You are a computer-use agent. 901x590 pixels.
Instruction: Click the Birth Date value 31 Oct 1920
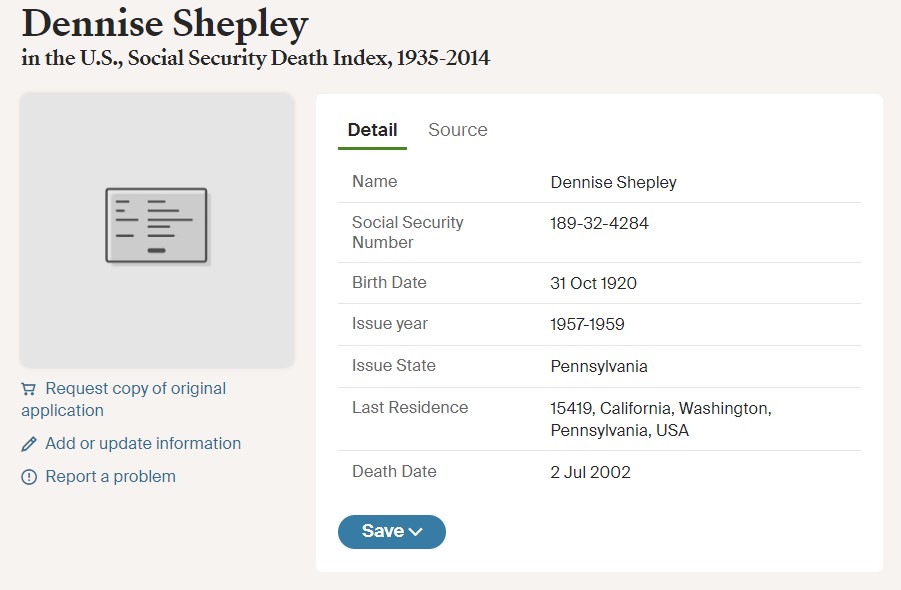tap(593, 283)
